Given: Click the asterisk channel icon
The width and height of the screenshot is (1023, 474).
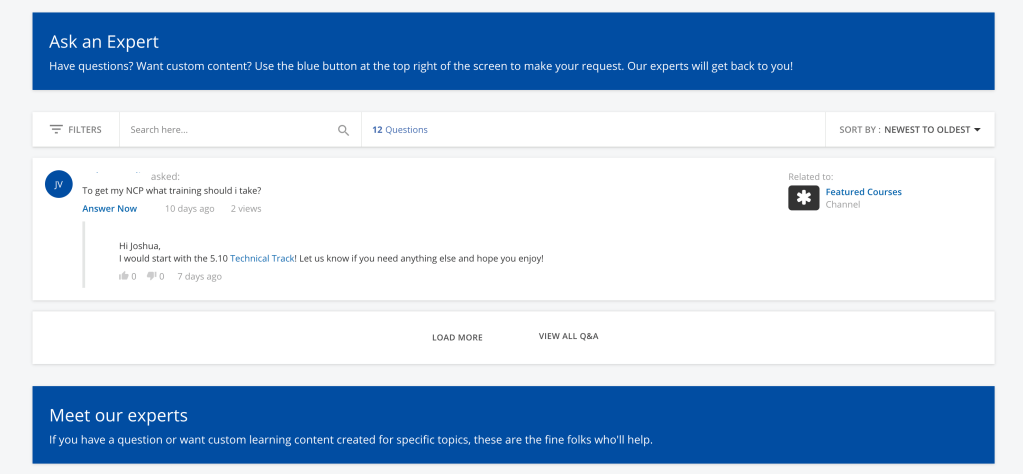Looking at the screenshot, I should (803, 198).
